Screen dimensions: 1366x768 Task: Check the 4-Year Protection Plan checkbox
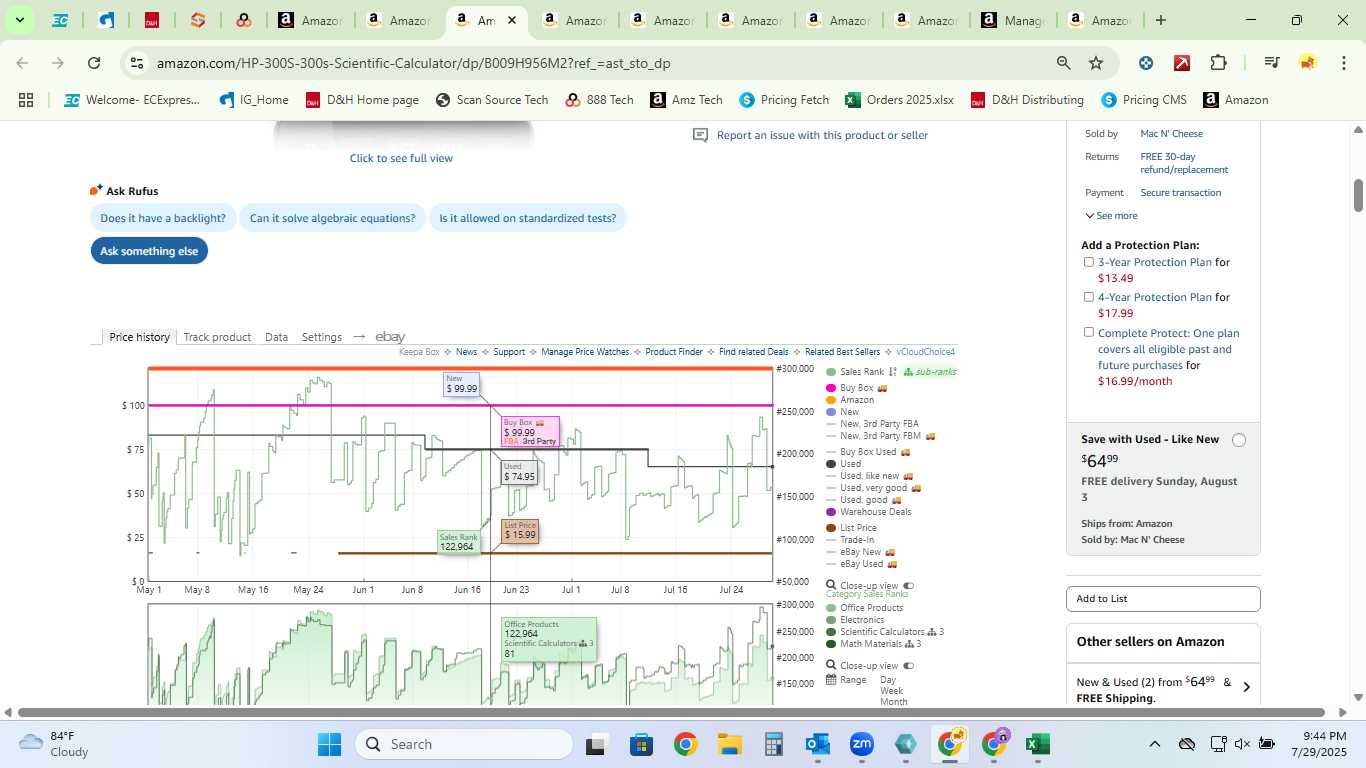click(1089, 297)
